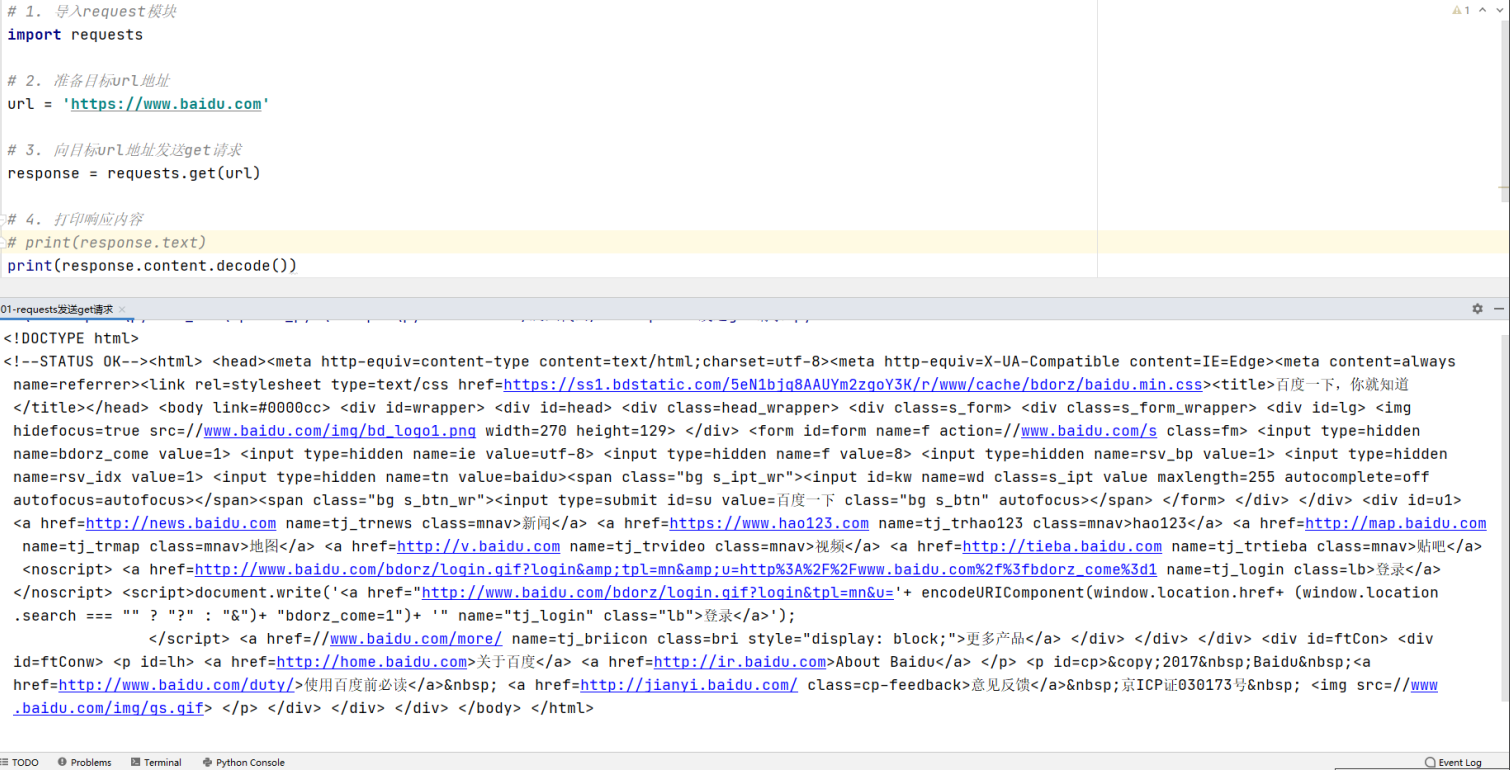The height and width of the screenshot is (770, 1510).
Task: Open the www.baidu.com/more/ link
Action: pos(416,638)
